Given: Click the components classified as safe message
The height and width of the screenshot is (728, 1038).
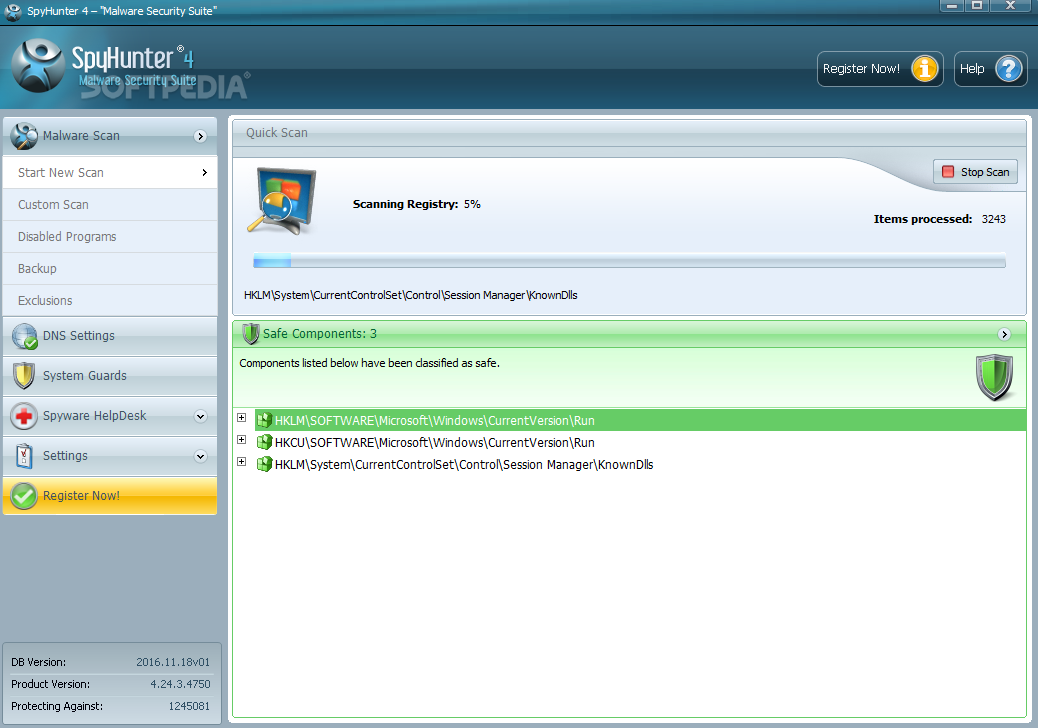Looking at the screenshot, I should pyautogui.click(x=369, y=363).
